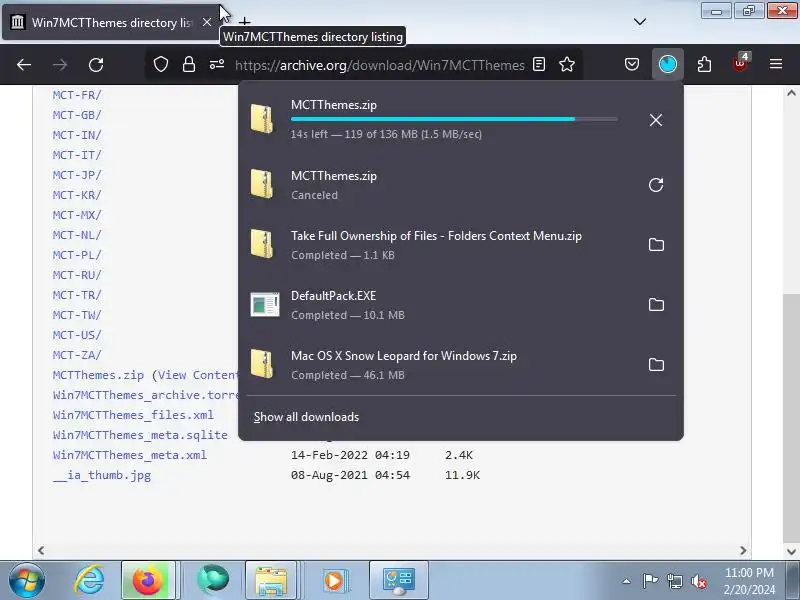Screen dimensions: 800x600
Task: Close the Win7MCTThemes tab
Action: click(207, 22)
